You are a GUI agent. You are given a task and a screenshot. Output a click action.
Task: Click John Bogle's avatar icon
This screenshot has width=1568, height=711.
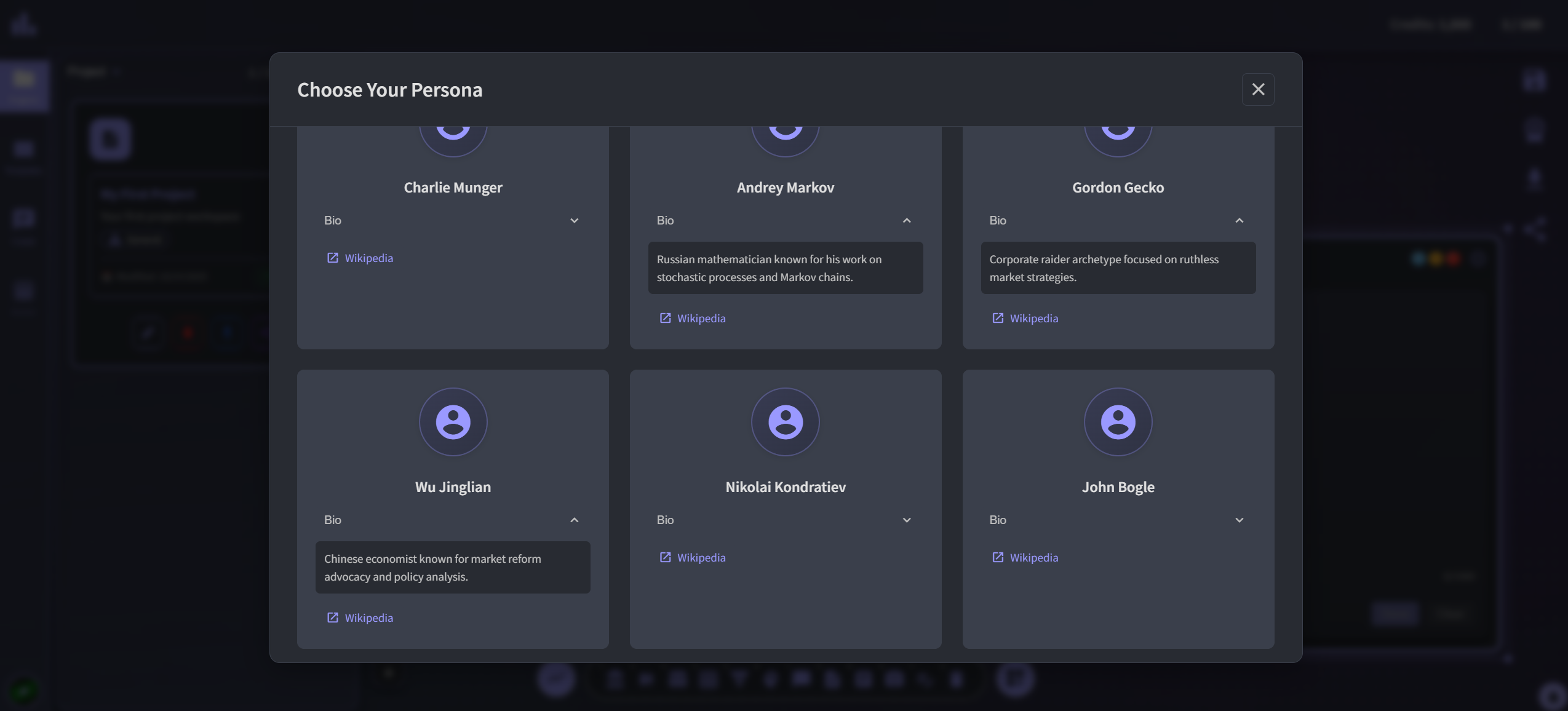1118,421
